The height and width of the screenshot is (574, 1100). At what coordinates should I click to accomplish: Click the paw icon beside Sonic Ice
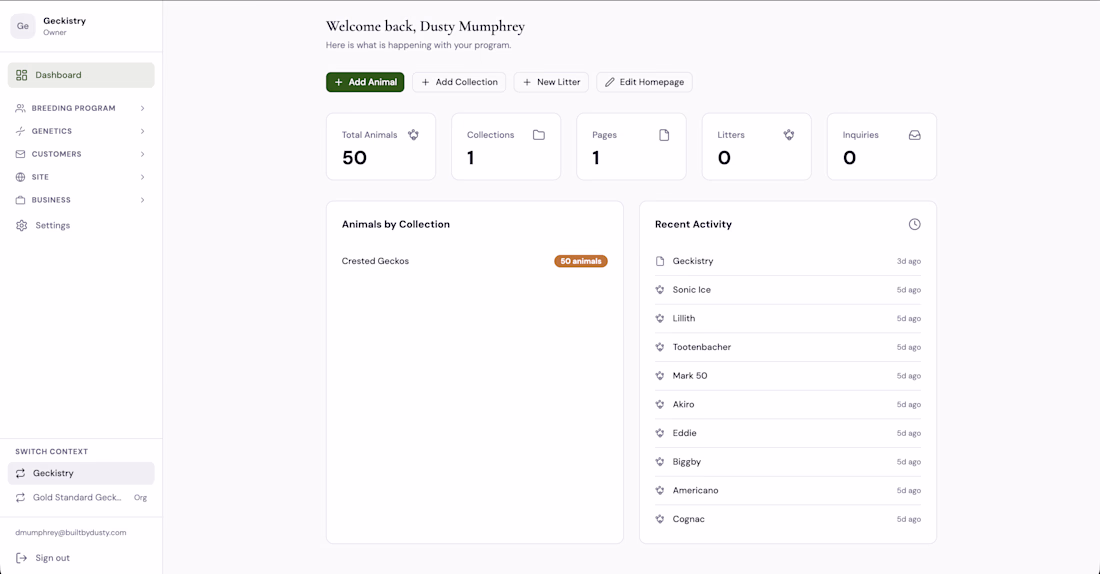(x=660, y=290)
